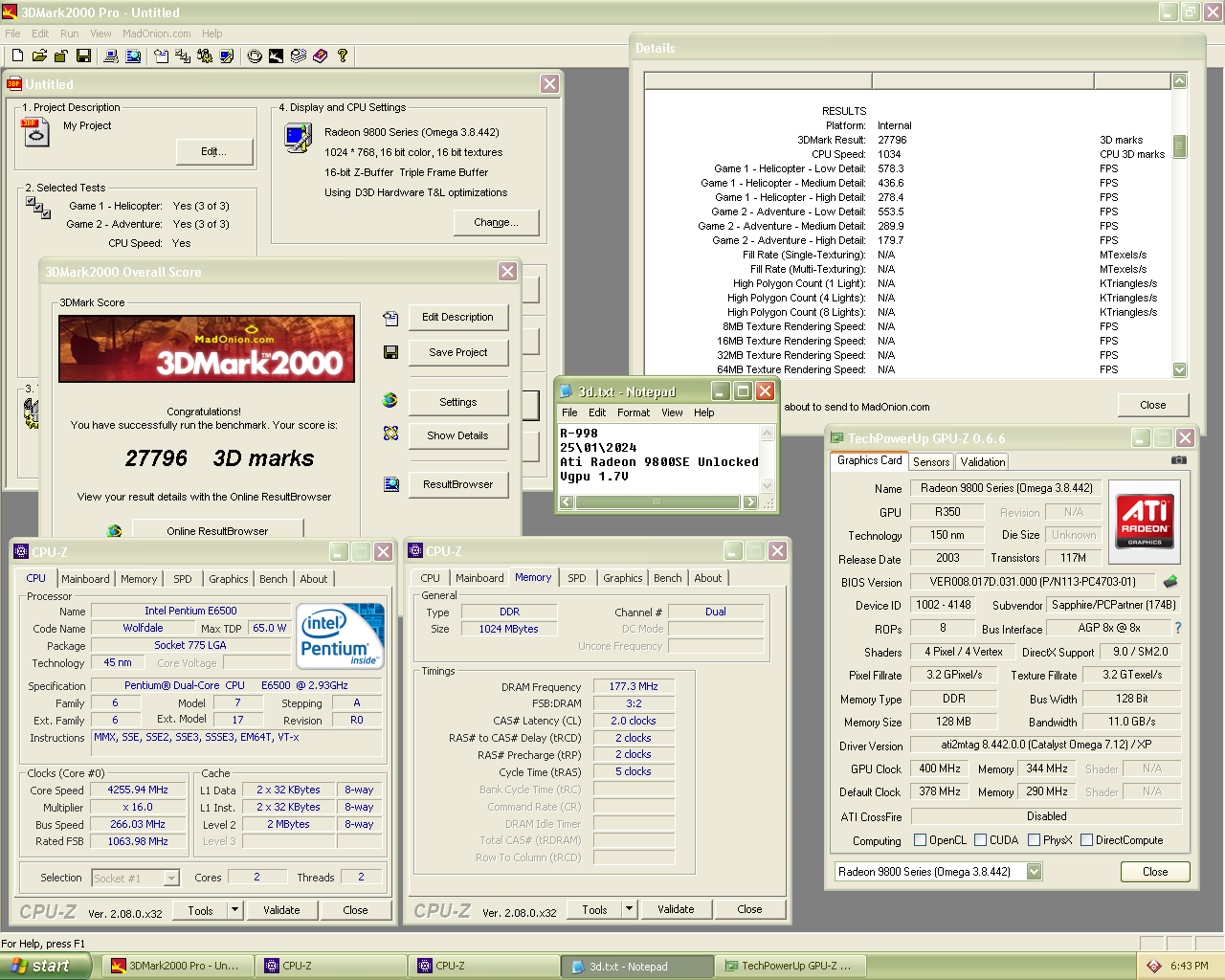1225x980 pixels.
Task: Click the icon left of Edit Description button
Action: [390, 318]
